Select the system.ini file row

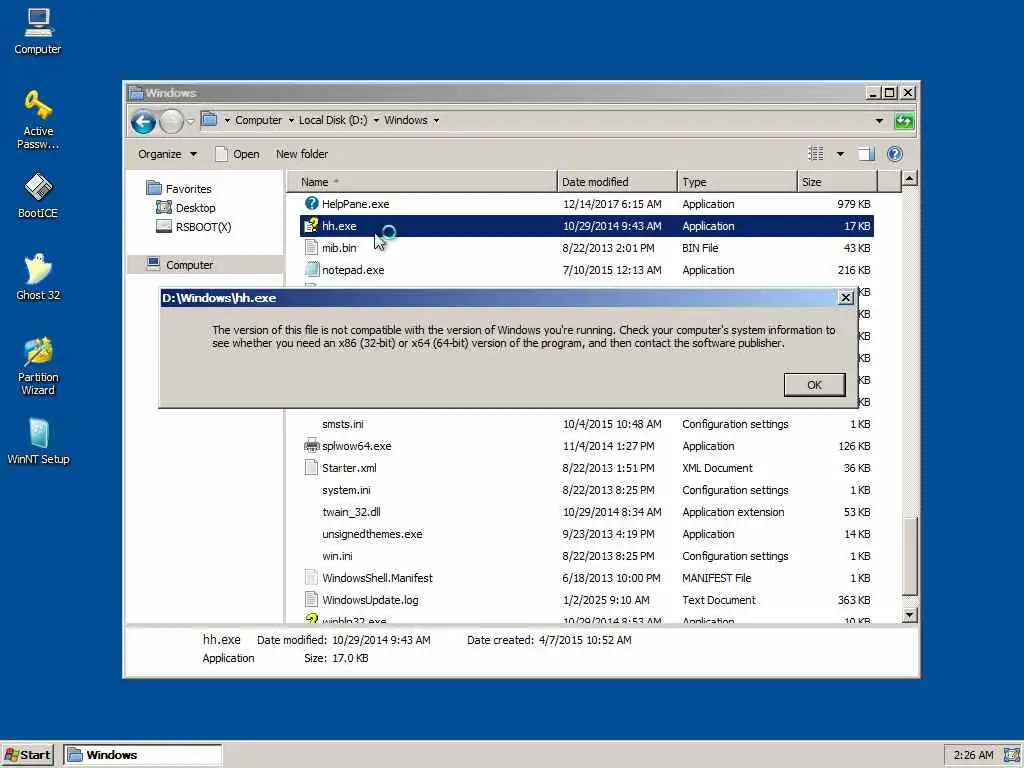(586, 490)
